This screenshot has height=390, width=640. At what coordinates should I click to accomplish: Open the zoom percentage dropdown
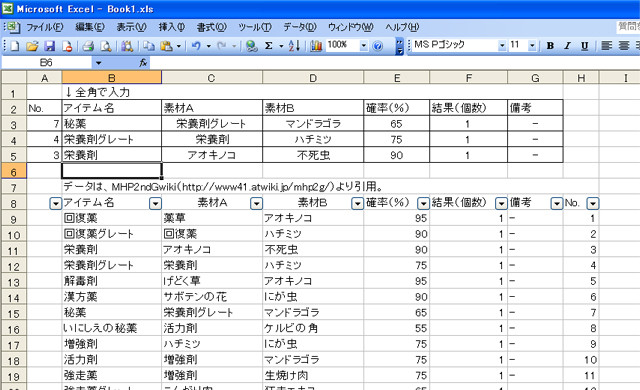tap(363, 46)
